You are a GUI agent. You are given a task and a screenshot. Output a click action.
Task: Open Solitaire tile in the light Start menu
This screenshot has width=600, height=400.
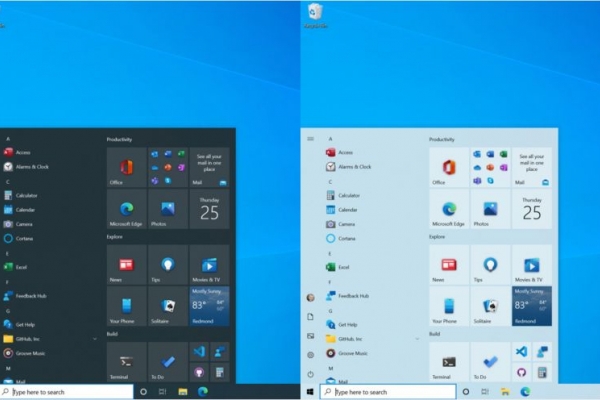491,306
